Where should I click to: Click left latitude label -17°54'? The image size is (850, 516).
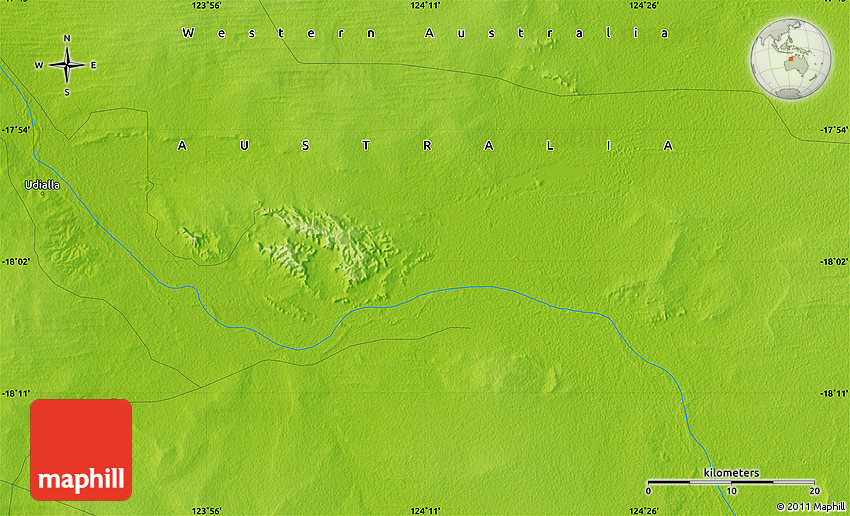(x=16, y=130)
